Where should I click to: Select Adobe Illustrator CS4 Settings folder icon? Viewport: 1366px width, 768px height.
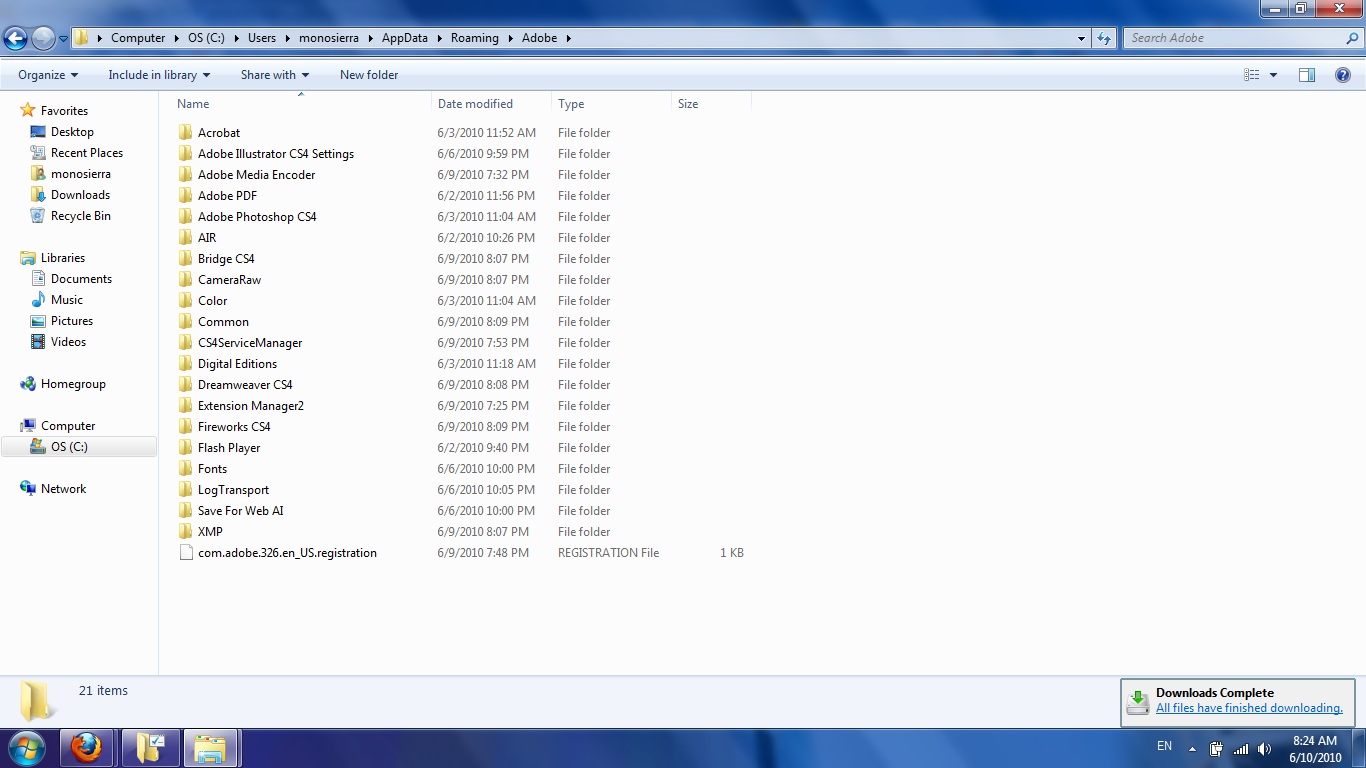[x=185, y=154]
